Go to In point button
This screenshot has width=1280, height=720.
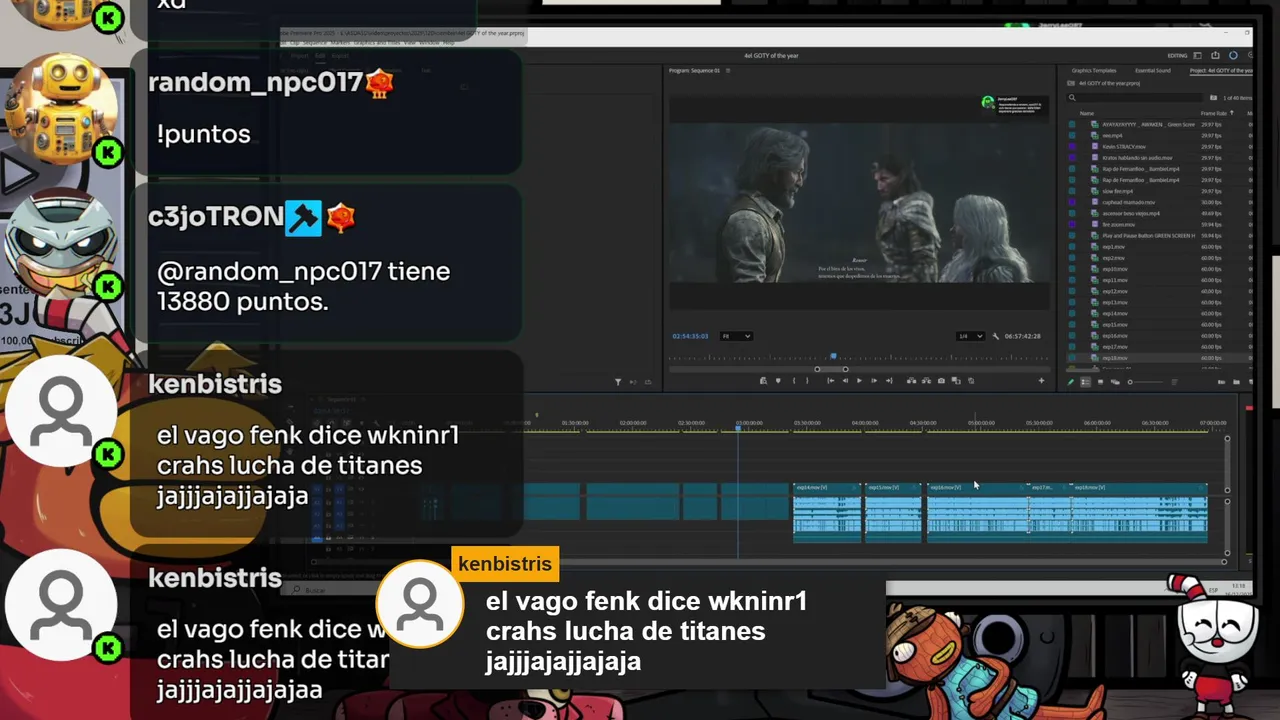click(x=831, y=380)
